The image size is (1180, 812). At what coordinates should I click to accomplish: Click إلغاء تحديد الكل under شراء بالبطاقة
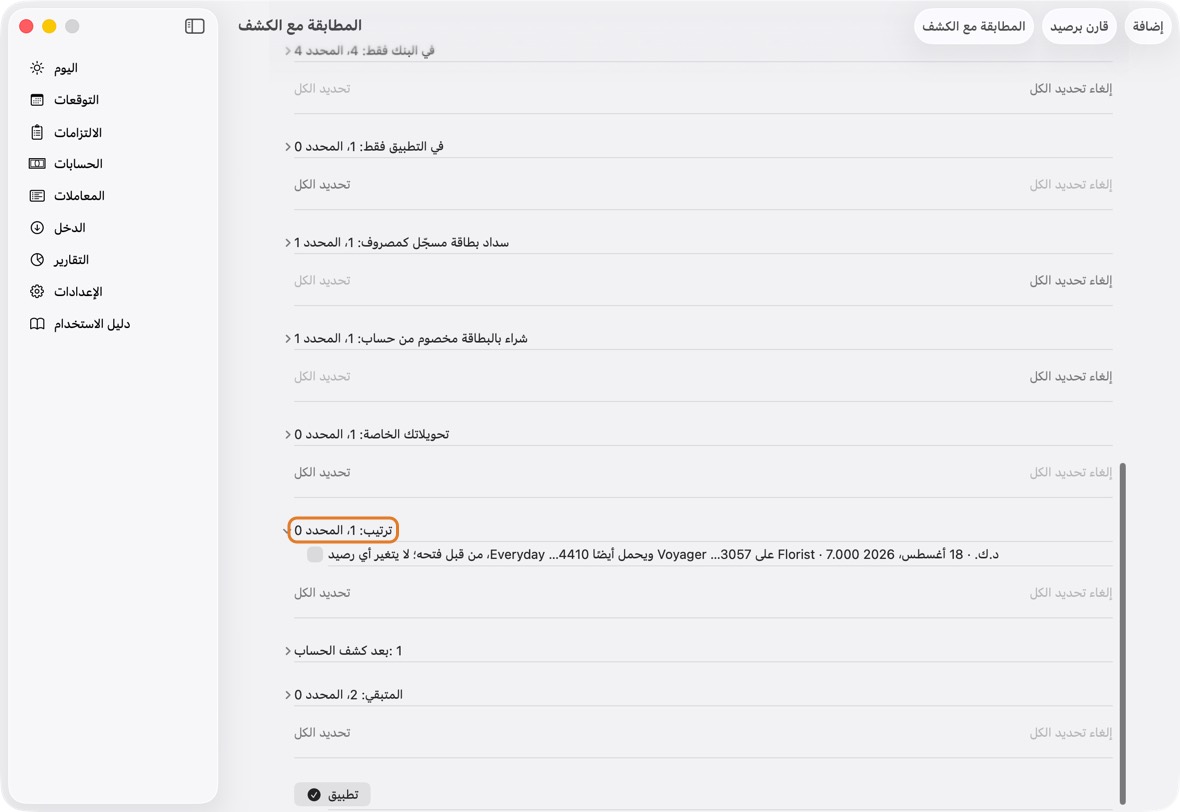coord(1070,376)
